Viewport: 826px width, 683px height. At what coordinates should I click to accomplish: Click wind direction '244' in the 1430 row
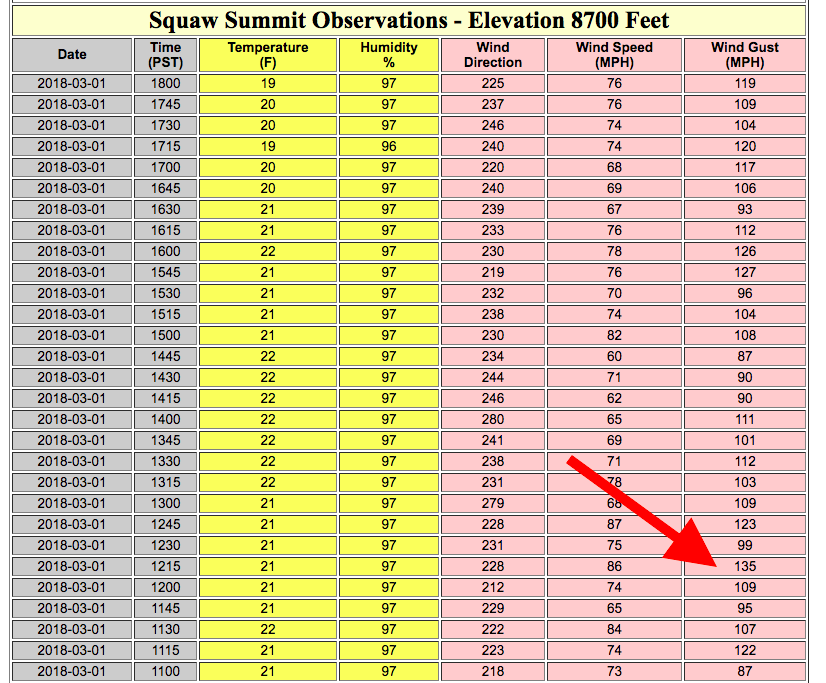tap(493, 378)
